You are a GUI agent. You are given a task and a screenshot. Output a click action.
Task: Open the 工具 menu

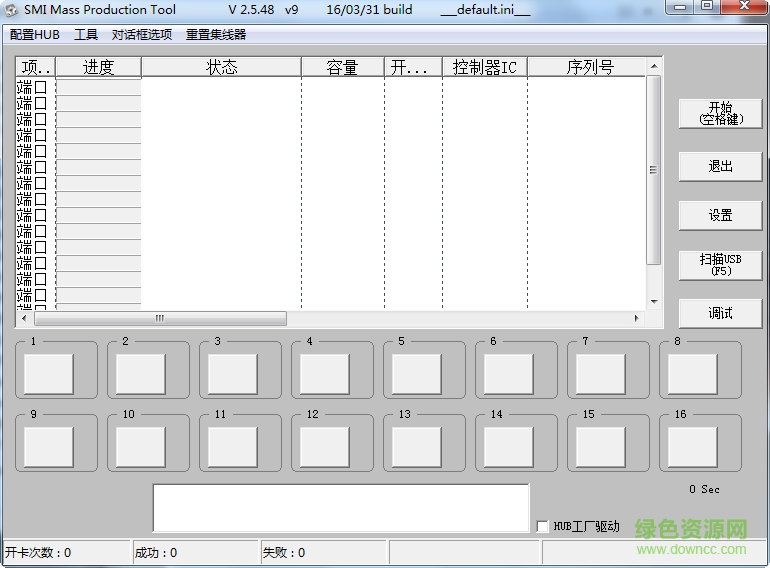point(86,34)
